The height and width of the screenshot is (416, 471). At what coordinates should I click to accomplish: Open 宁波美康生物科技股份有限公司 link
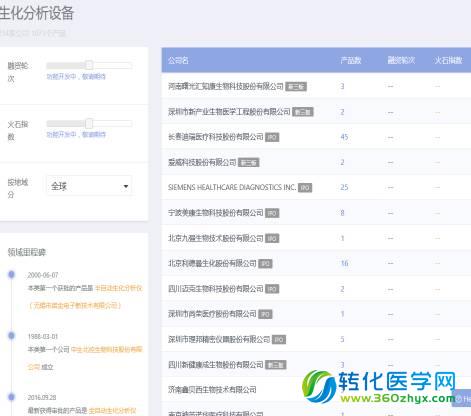pos(215,213)
